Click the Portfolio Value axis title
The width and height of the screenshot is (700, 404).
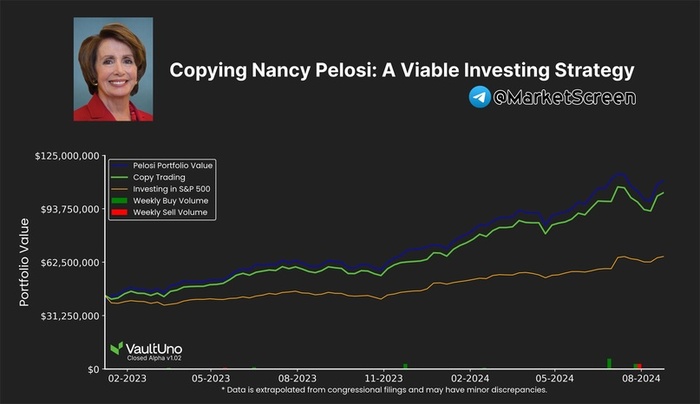24,263
